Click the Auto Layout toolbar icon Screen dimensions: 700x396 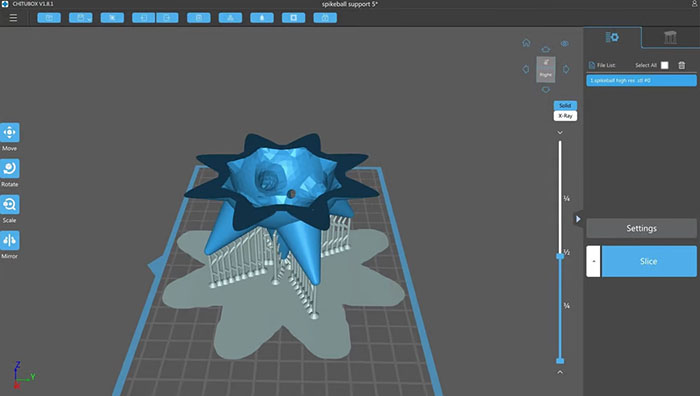(230, 18)
